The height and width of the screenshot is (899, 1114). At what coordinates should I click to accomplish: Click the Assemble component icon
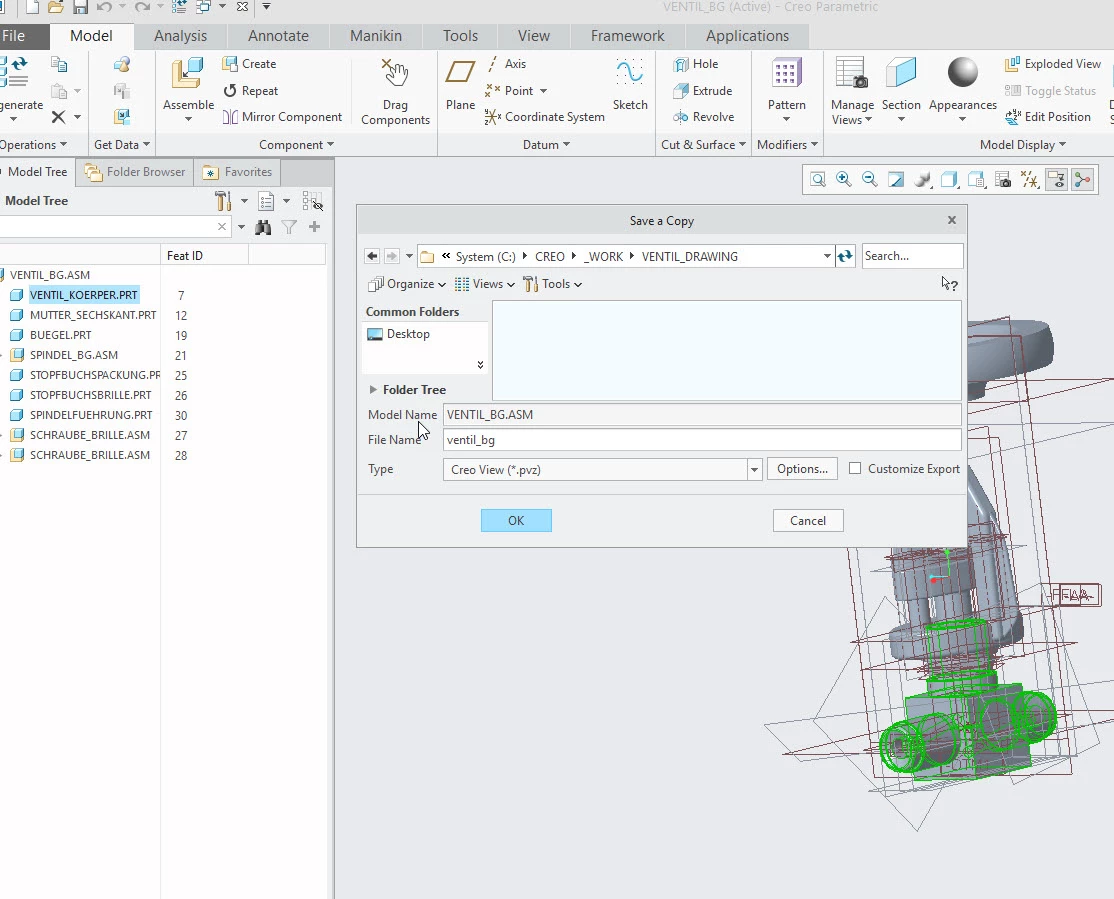click(x=187, y=76)
